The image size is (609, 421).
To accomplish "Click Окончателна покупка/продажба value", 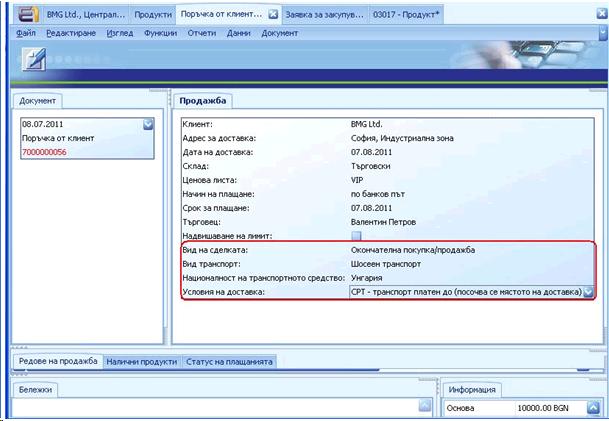I will pyautogui.click(x=413, y=250).
